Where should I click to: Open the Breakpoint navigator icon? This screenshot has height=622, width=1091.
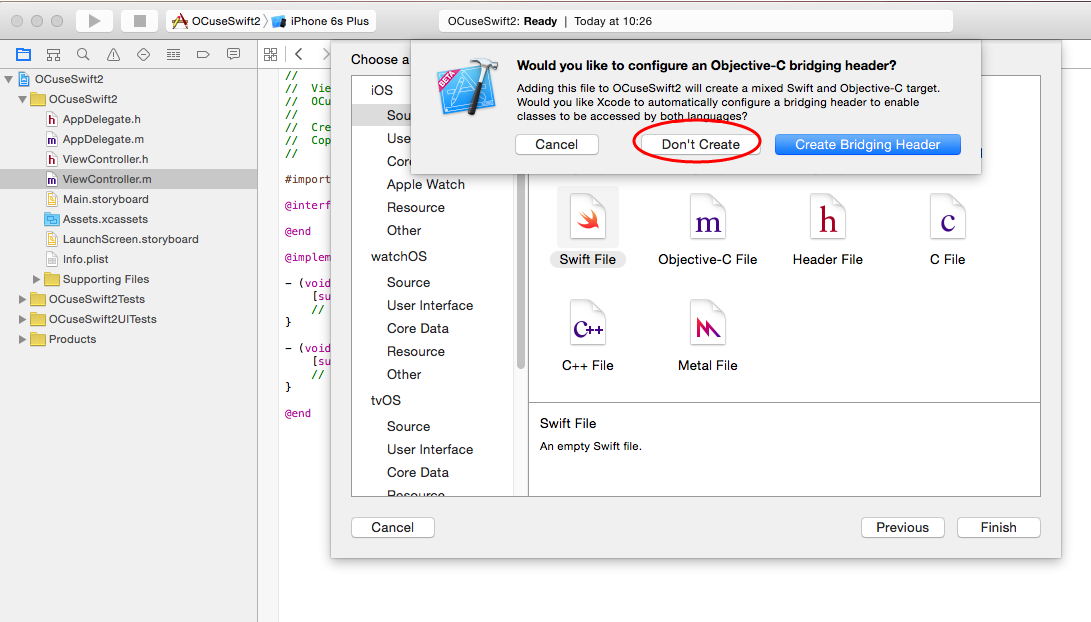[x=203, y=54]
